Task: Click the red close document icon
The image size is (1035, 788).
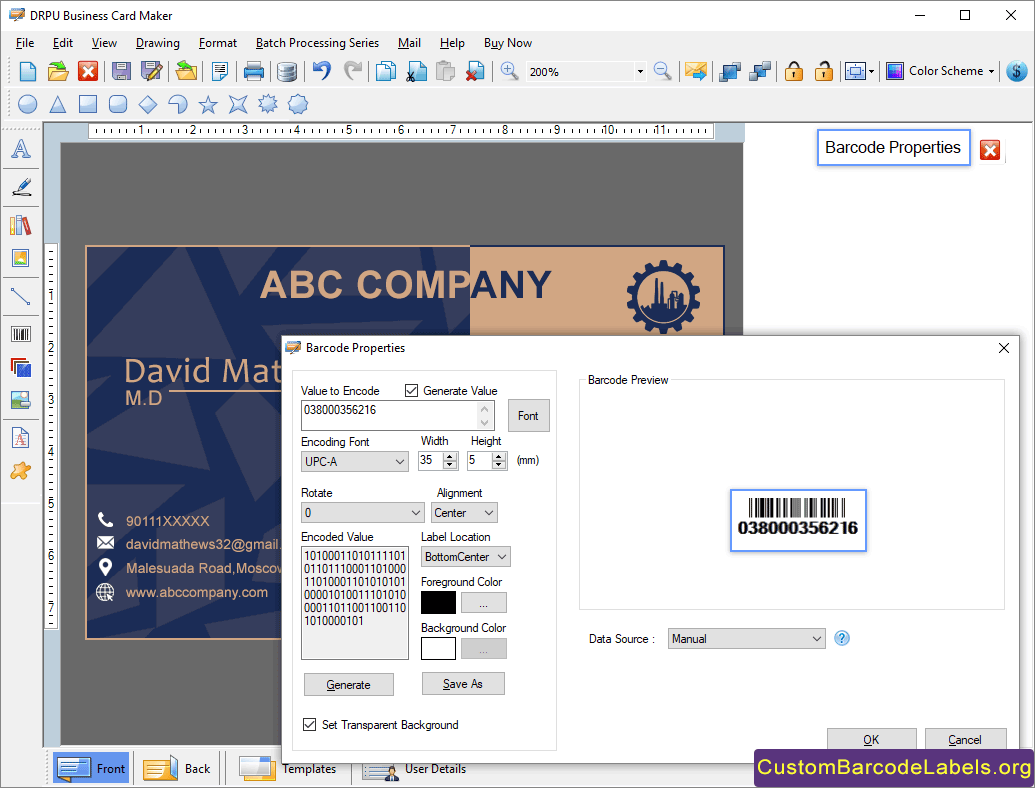Action: (88, 71)
